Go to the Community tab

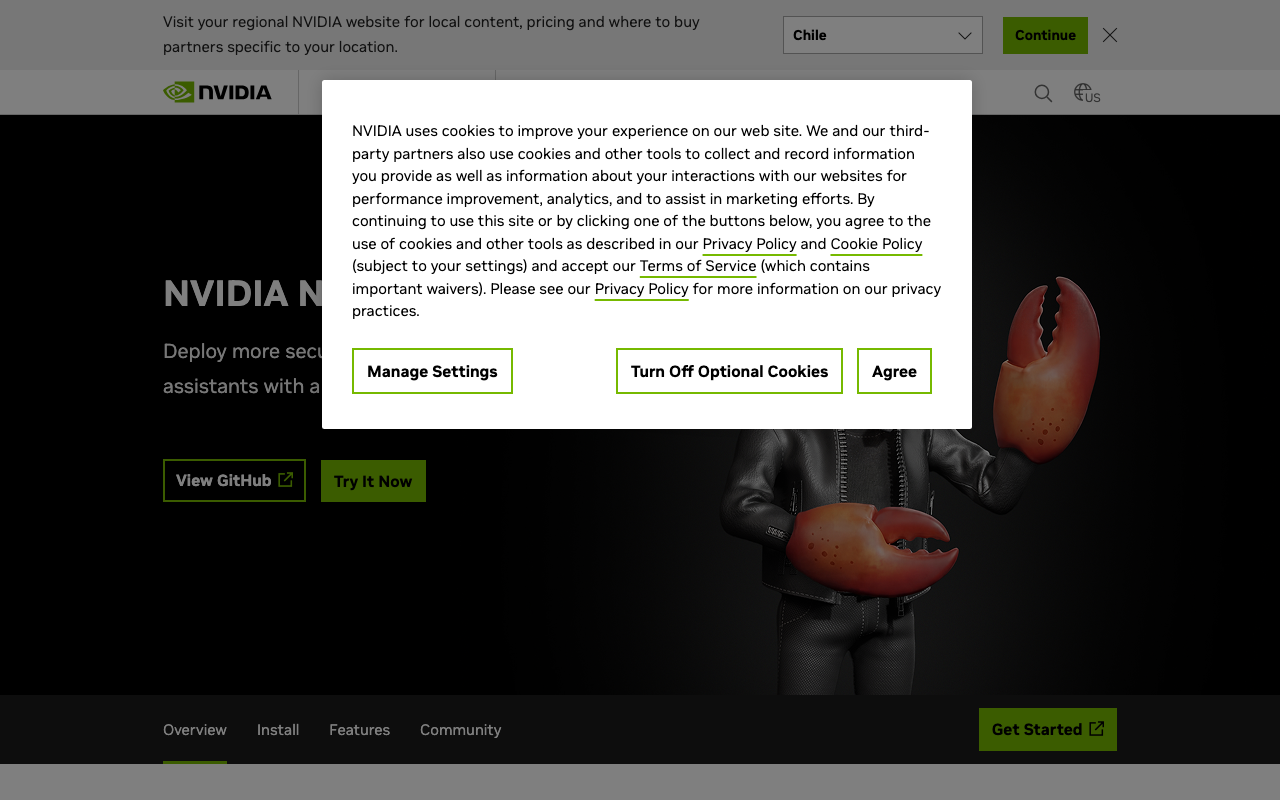point(460,730)
